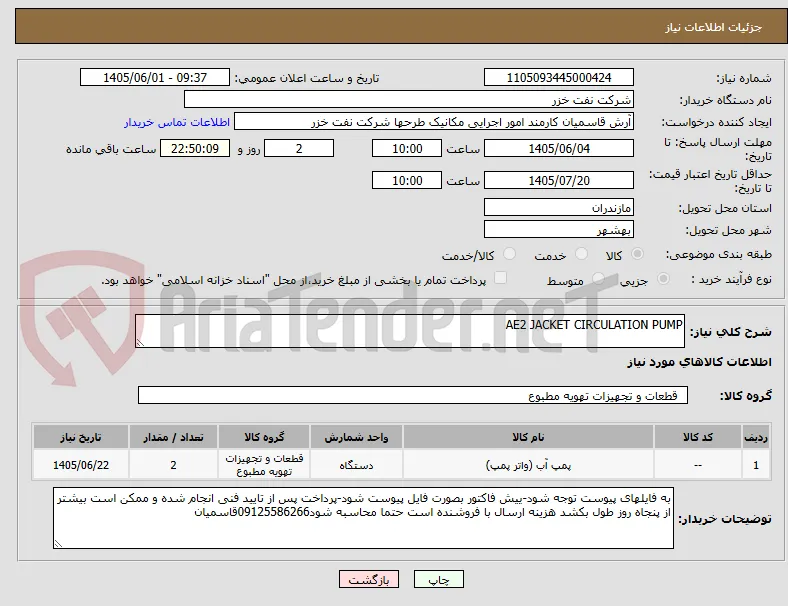788x606 pixels.
Task: Click the remaining days field showing 2
Action: (299, 148)
